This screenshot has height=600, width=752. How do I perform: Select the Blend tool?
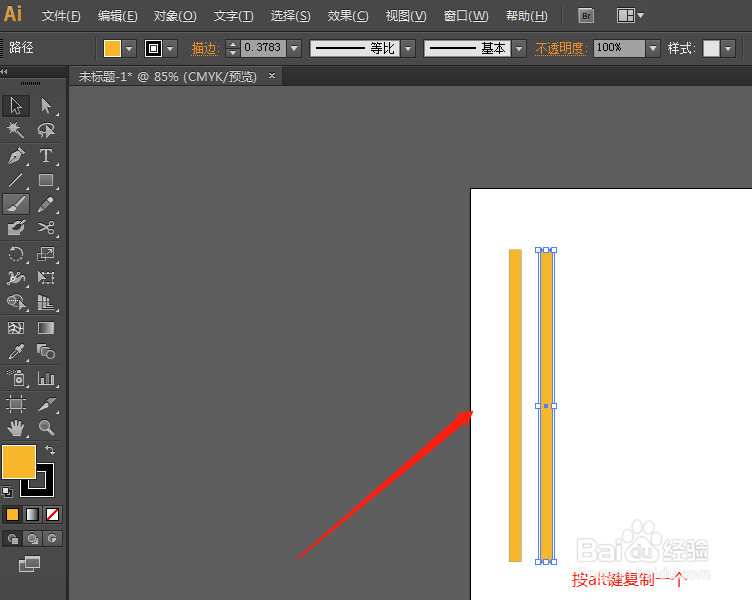[x=46, y=352]
